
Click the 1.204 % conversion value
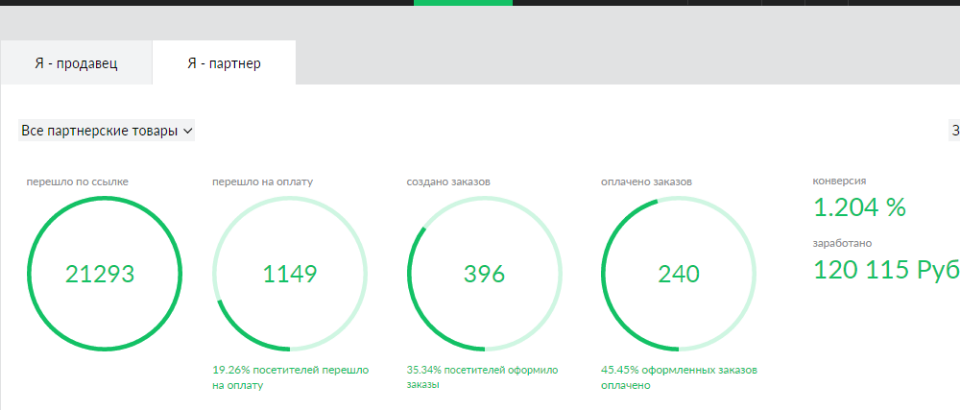tap(859, 207)
